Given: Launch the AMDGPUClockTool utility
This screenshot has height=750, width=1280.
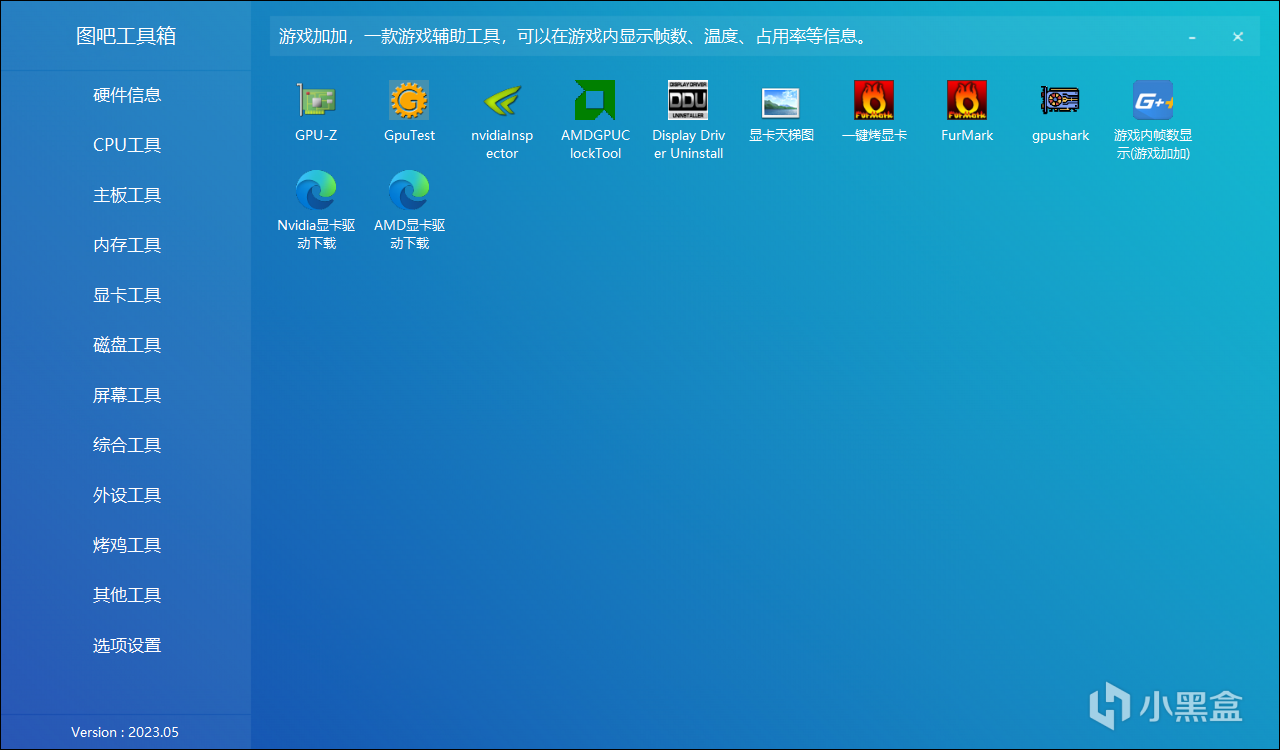Looking at the screenshot, I should (595, 110).
